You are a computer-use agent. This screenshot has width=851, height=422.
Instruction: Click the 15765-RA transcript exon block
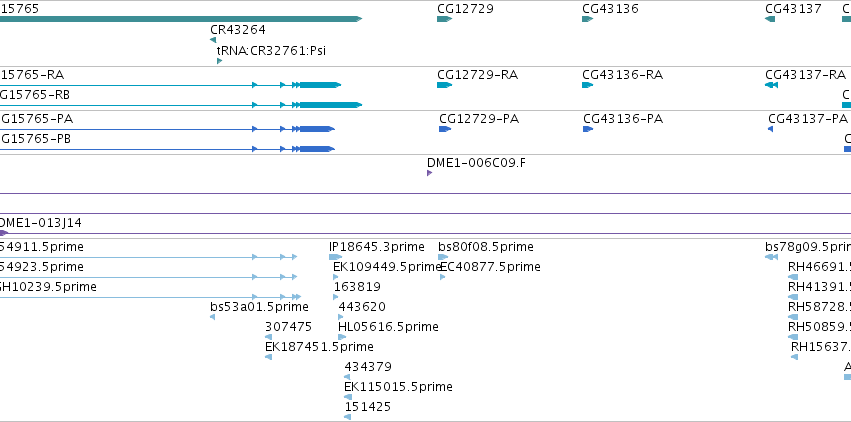coord(320,85)
